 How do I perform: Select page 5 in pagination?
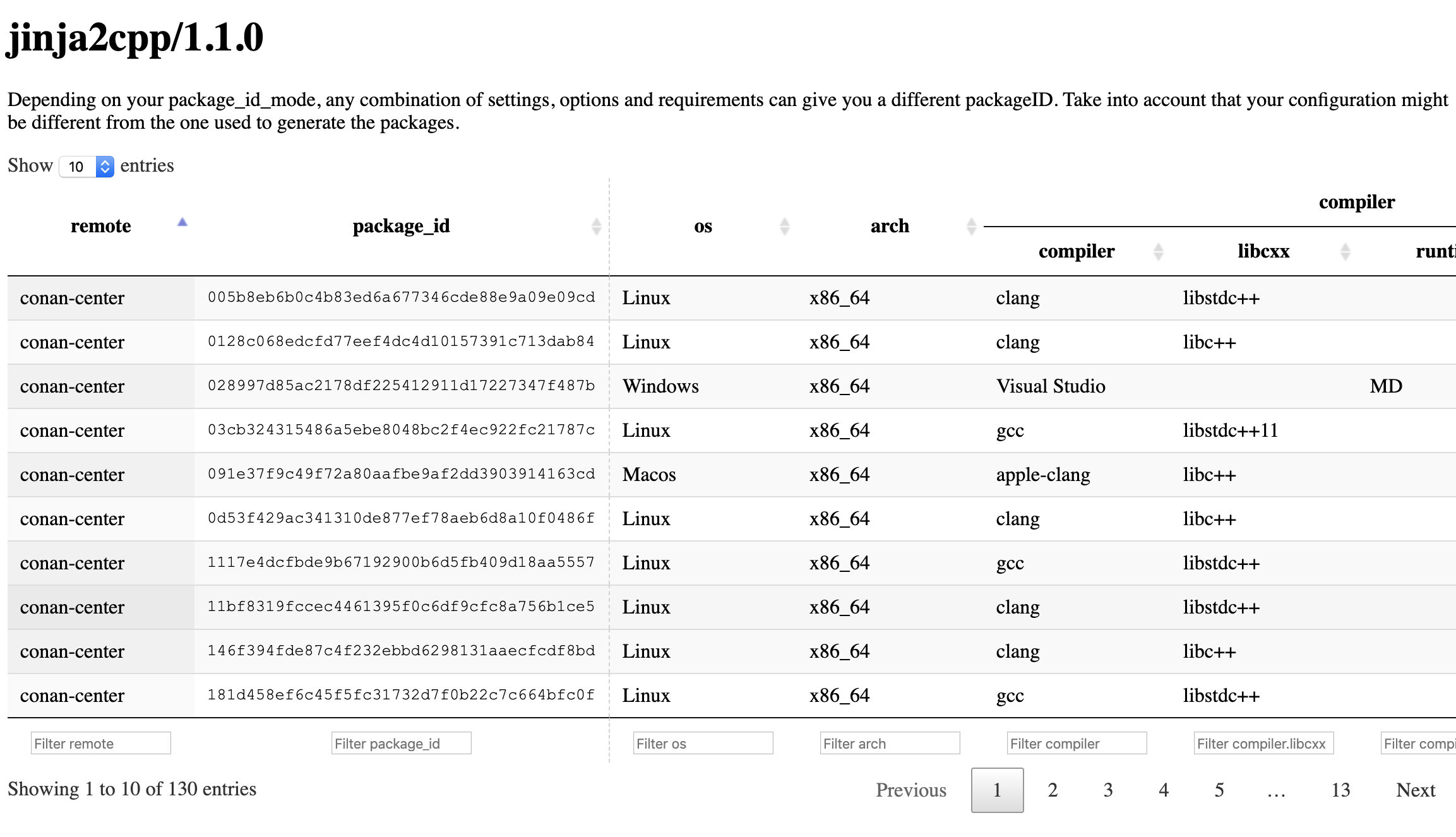point(1219,790)
